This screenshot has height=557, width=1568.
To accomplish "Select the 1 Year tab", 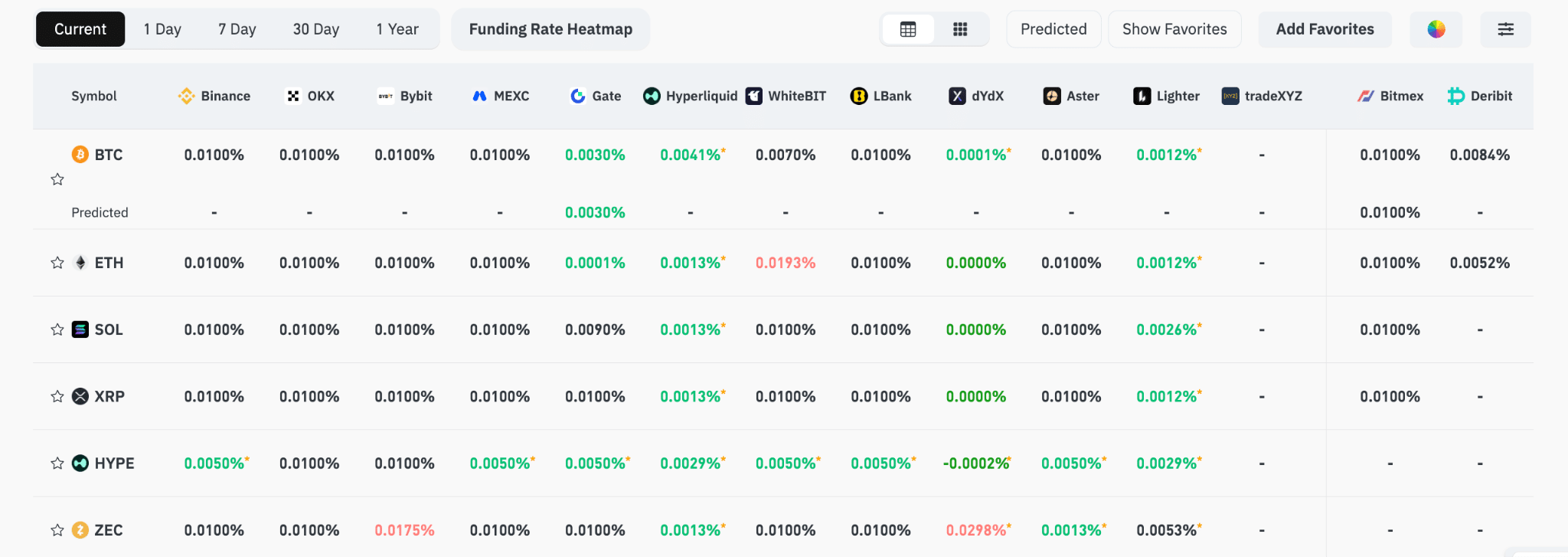I will 397,29.
